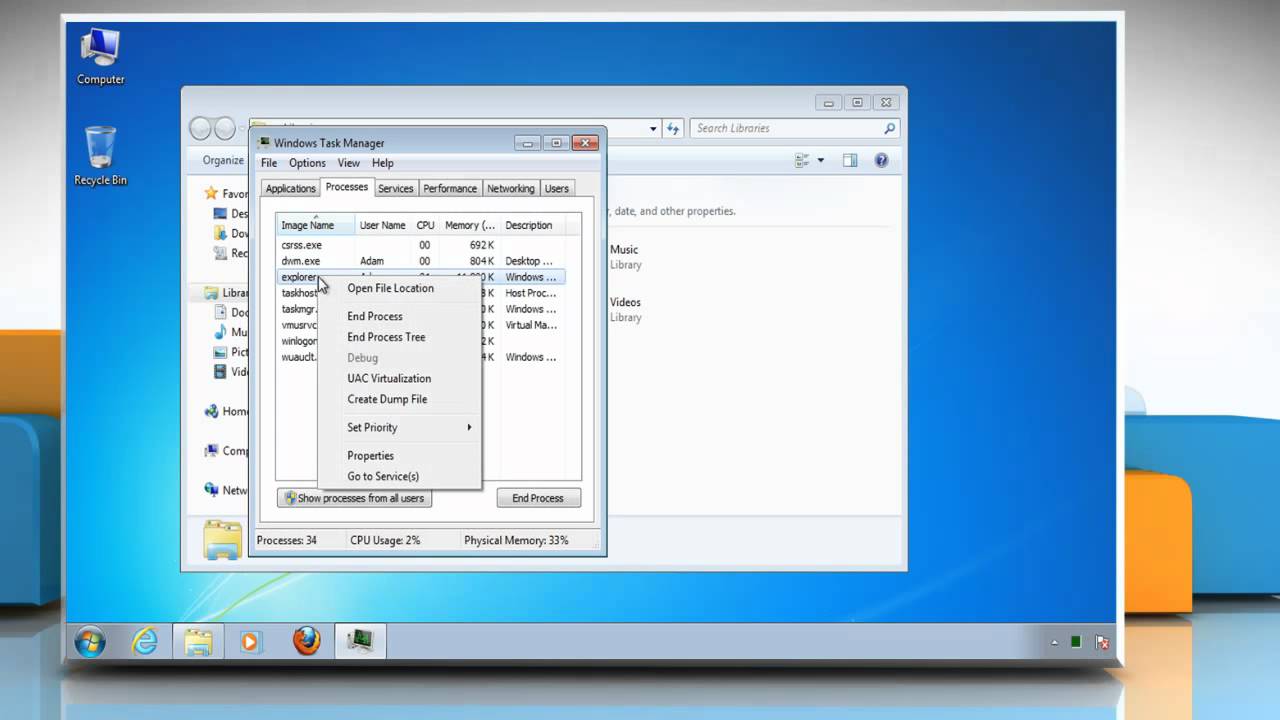1280x720 pixels.
Task: Click Physical Memory 33% in the status bar
Action: [x=516, y=540]
